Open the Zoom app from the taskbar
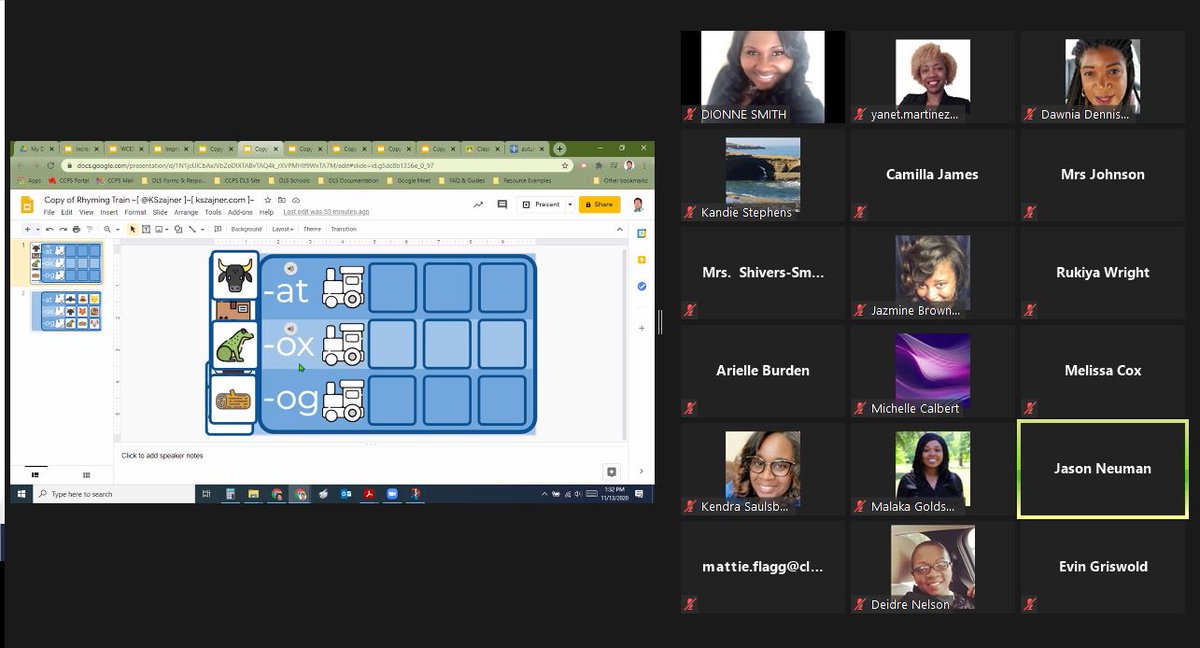Viewport: 1200px width, 648px height. pos(393,493)
